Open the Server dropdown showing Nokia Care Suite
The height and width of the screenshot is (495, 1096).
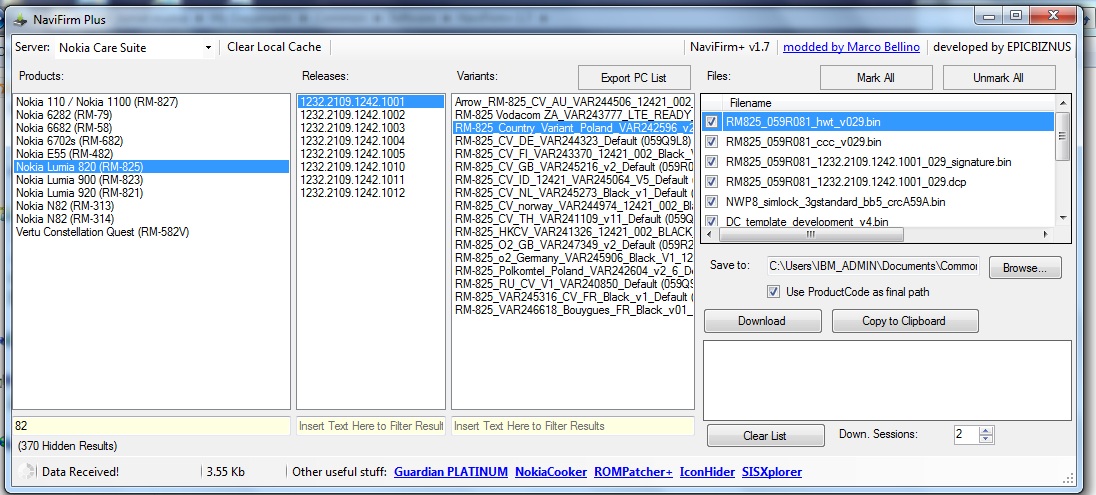[x=135, y=48]
